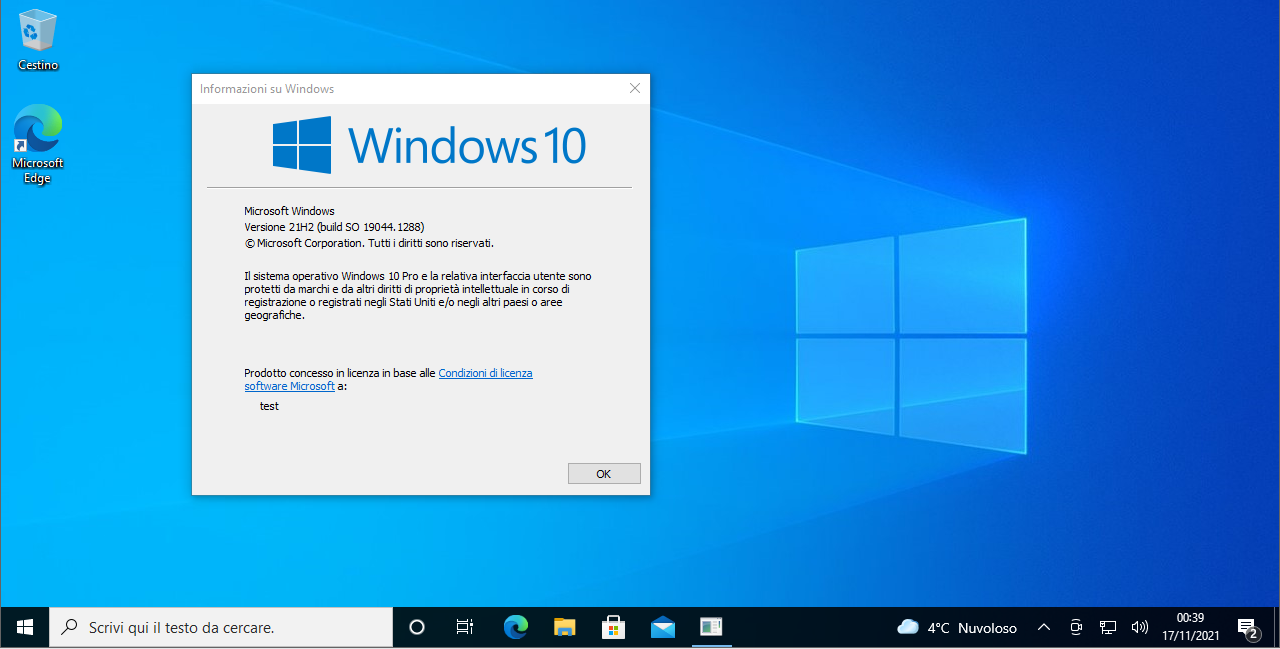Click the Microsoft Windows text line
Screen dimensions: 1280x649
tap(289, 211)
